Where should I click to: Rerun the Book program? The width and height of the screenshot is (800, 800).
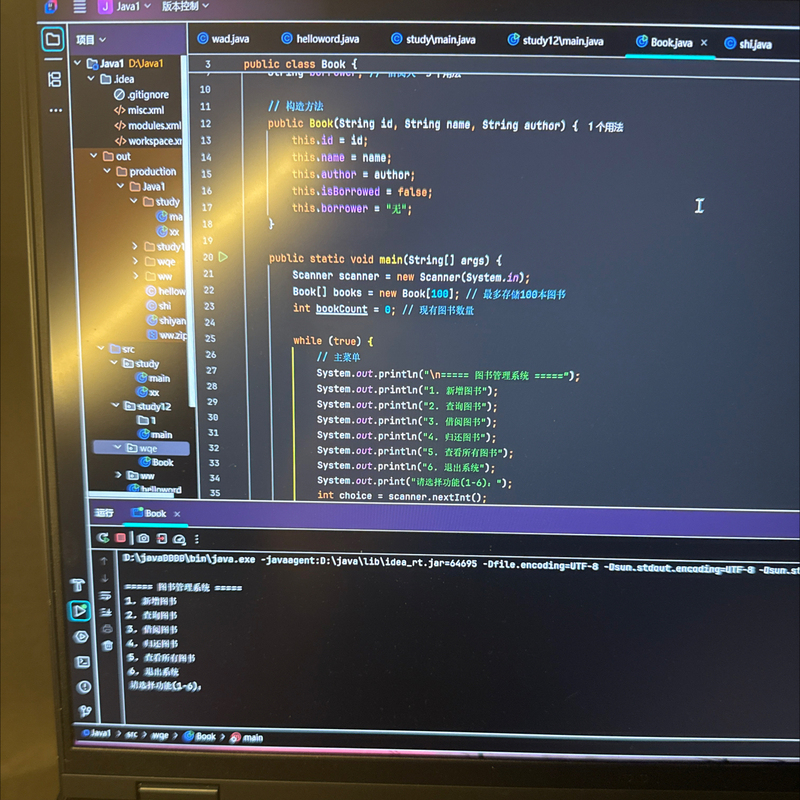pyautogui.click(x=103, y=537)
